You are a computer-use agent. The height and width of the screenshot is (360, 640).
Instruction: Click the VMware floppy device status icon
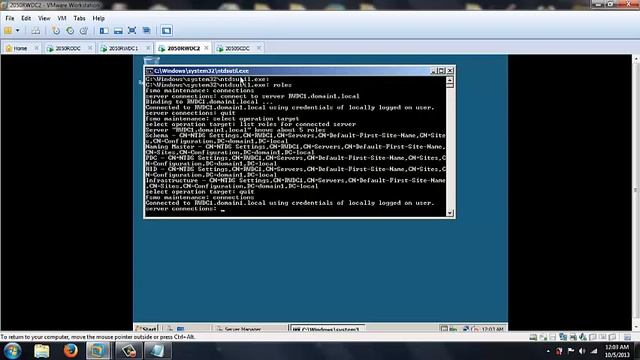pyautogui.click(x=553, y=337)
